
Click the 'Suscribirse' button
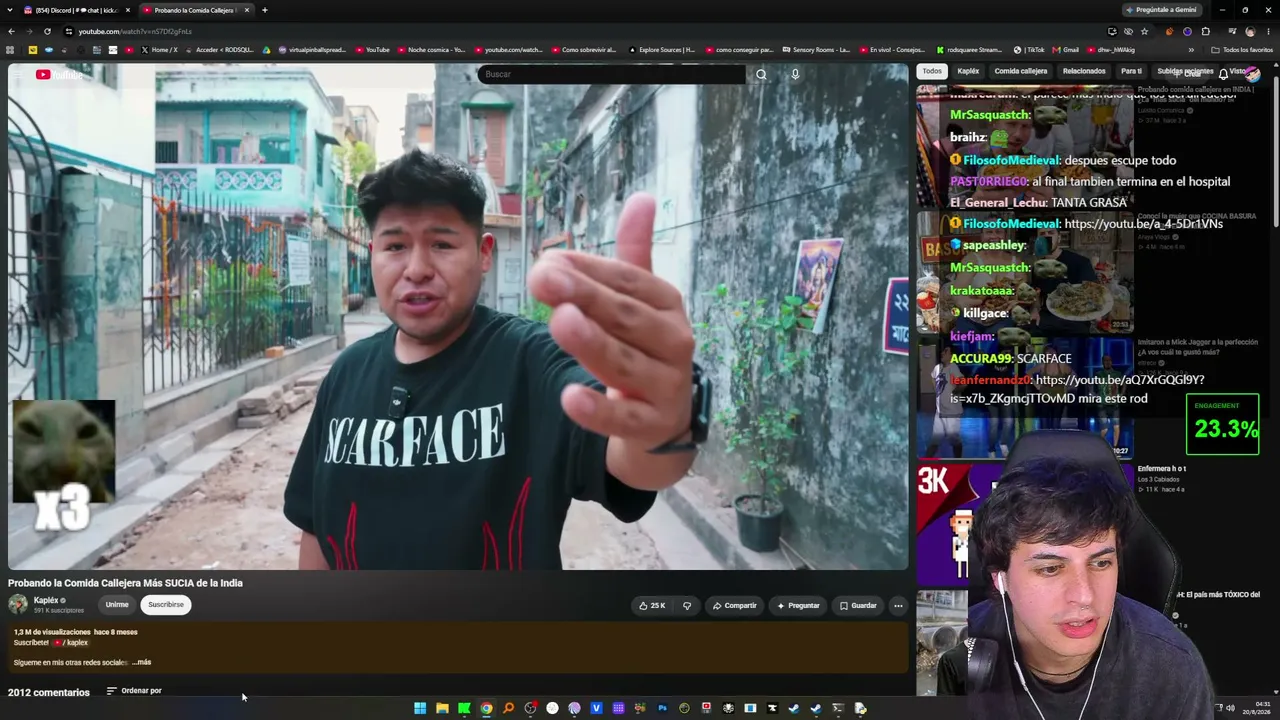tap(166, 604)
